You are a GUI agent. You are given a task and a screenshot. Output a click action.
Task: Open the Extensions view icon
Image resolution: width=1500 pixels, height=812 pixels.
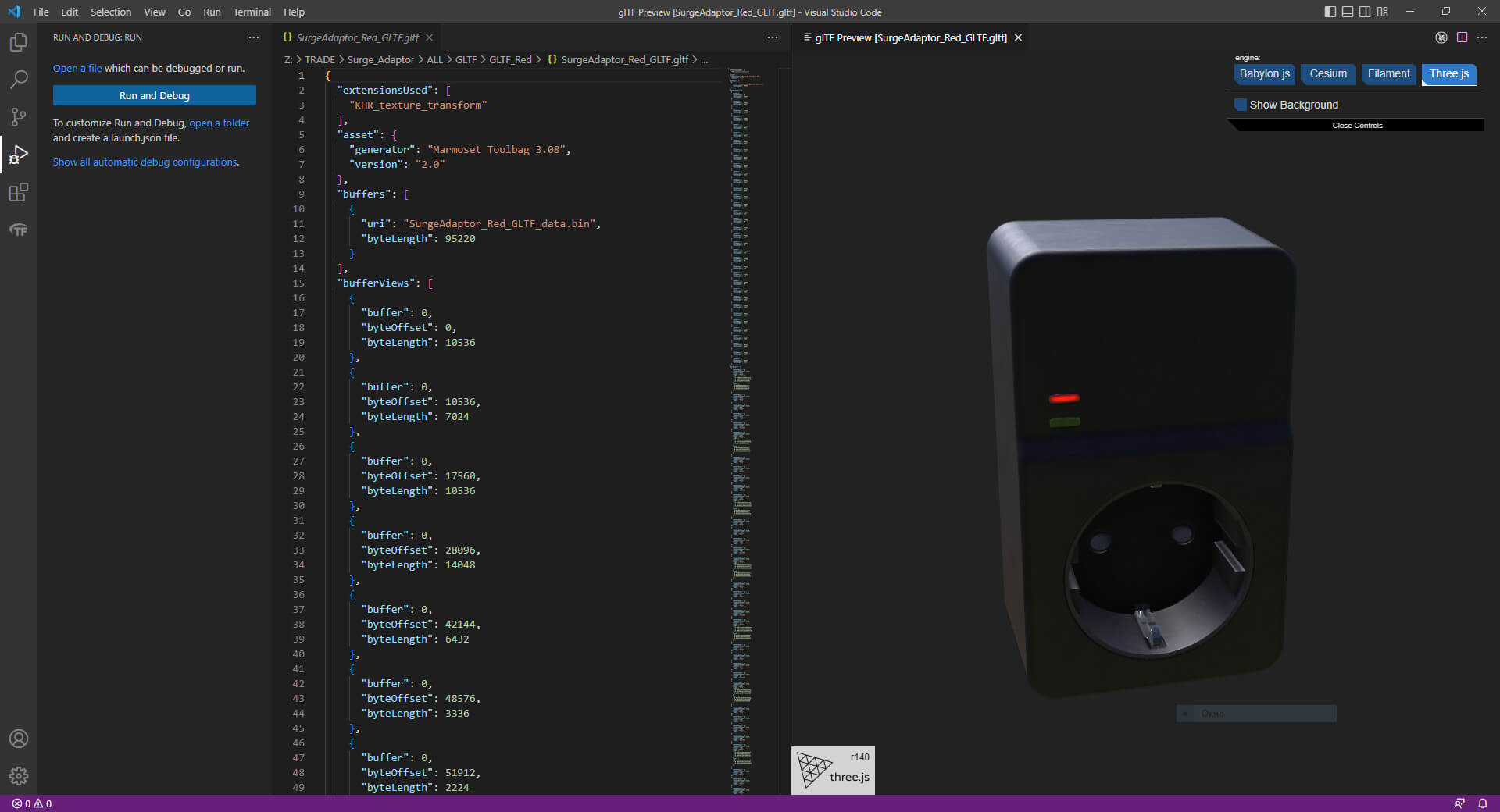(x=19, y=192)
